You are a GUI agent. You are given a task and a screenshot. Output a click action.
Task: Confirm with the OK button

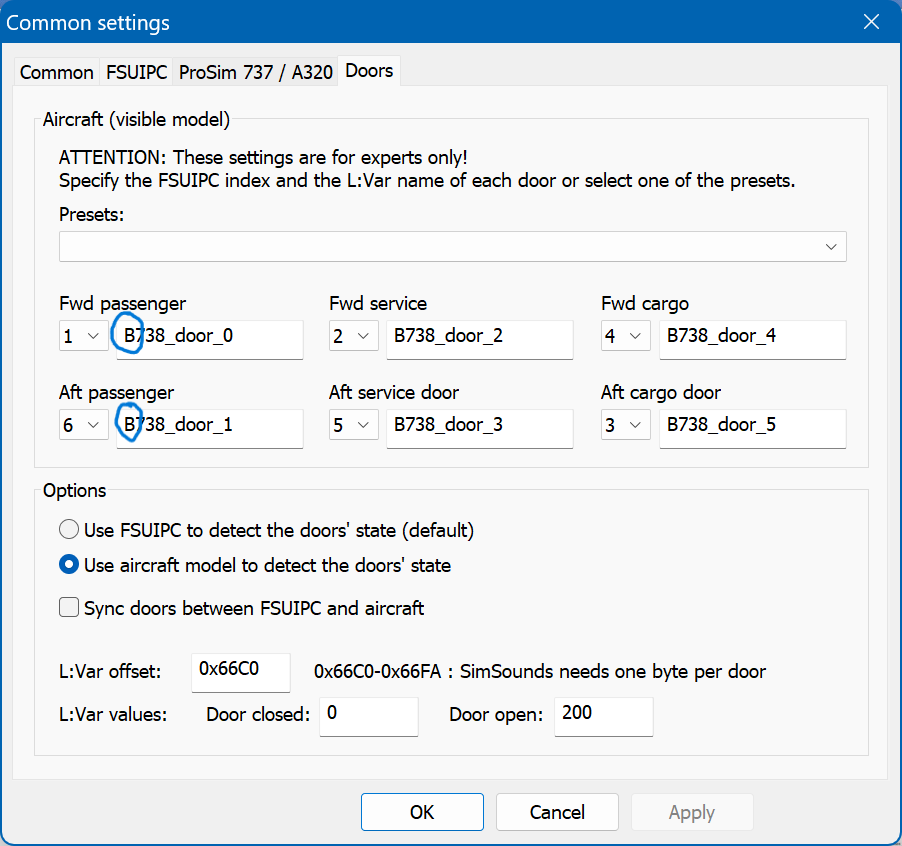[422, 812]
